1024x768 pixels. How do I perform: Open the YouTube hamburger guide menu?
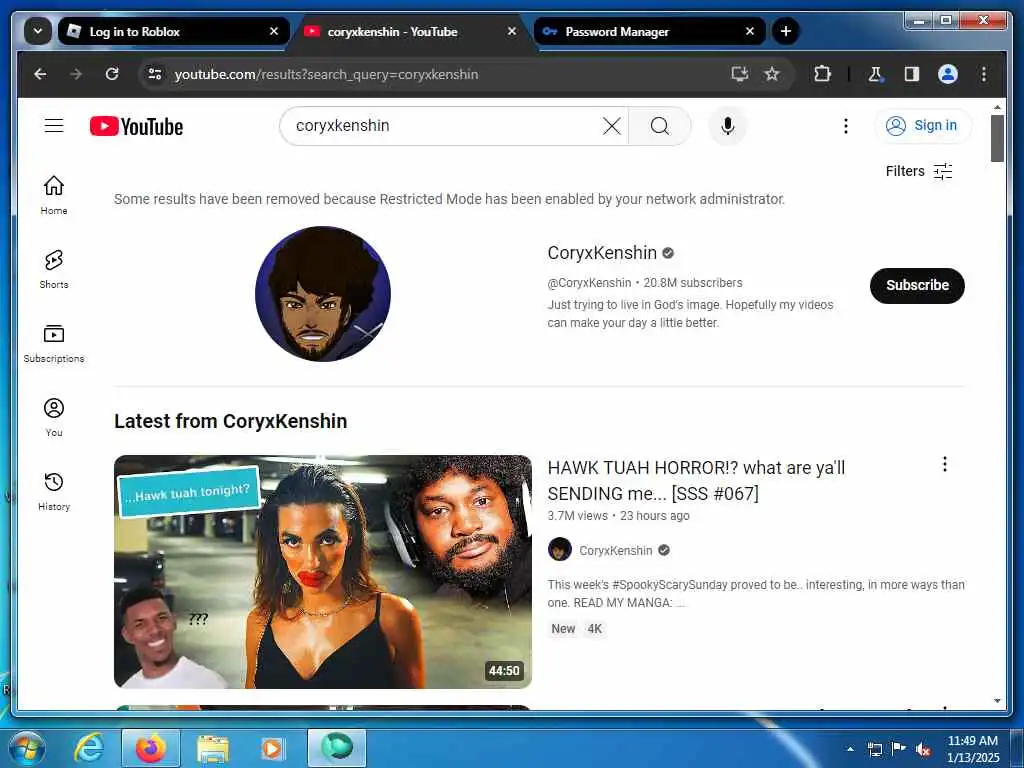coord(54,125)
